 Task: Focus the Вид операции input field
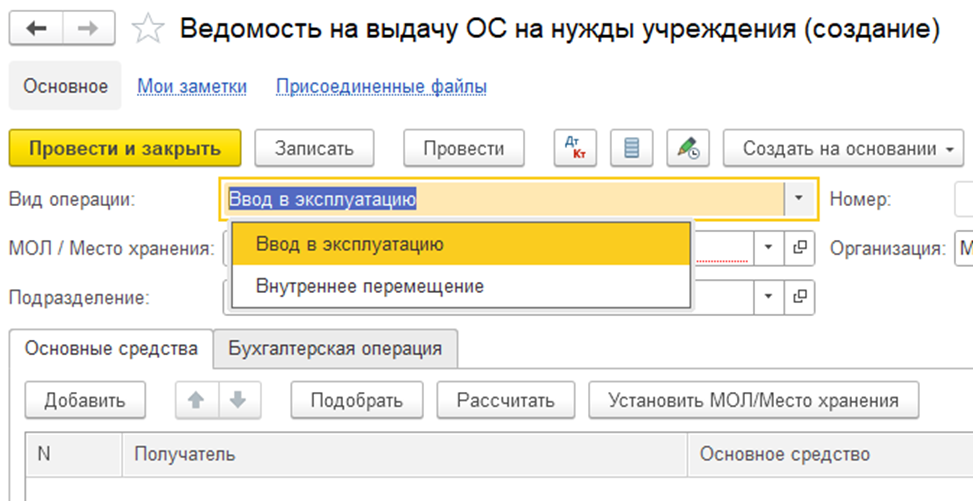[503, 199]
